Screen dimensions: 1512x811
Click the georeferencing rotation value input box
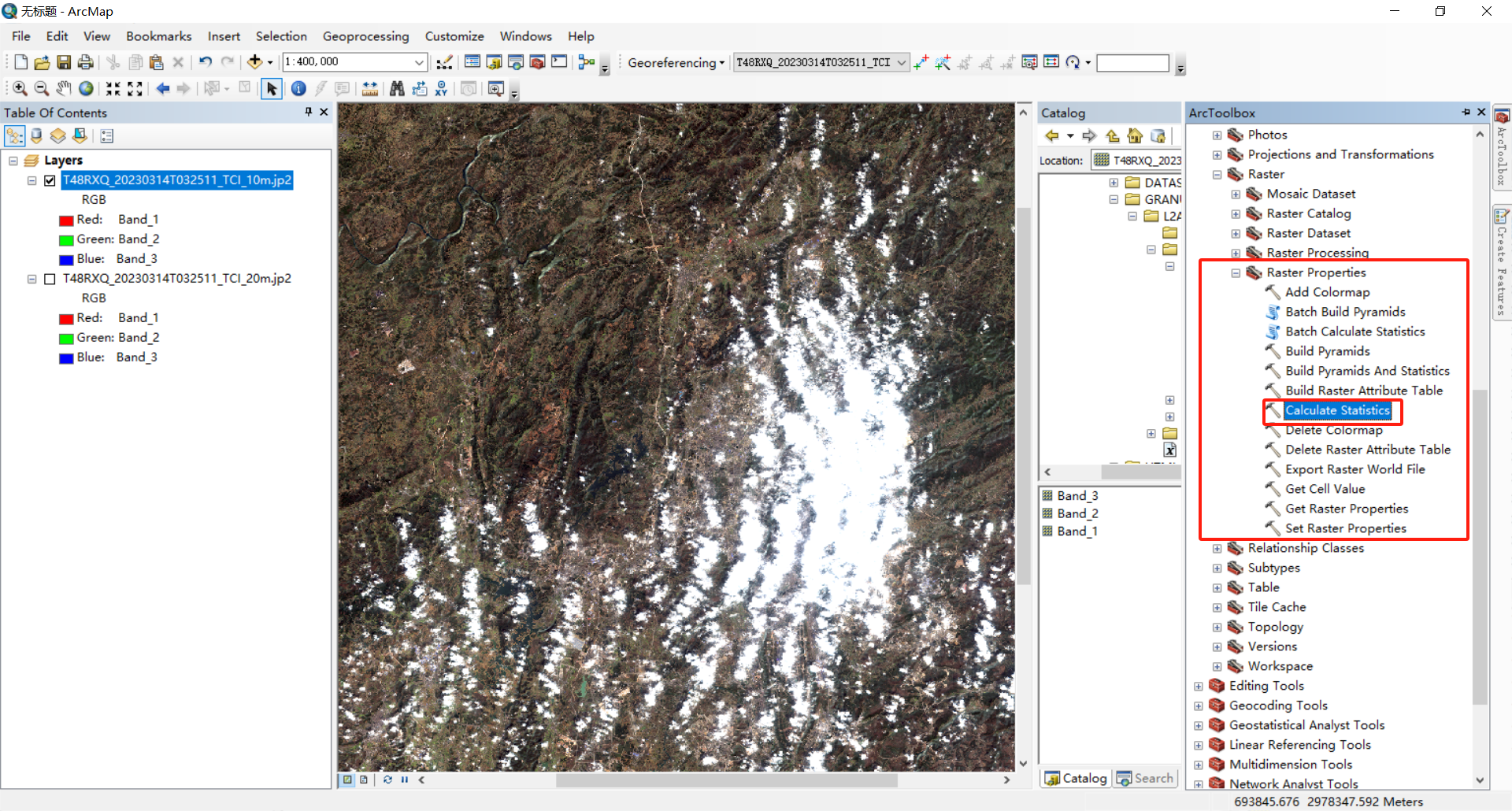(1132, 63)
